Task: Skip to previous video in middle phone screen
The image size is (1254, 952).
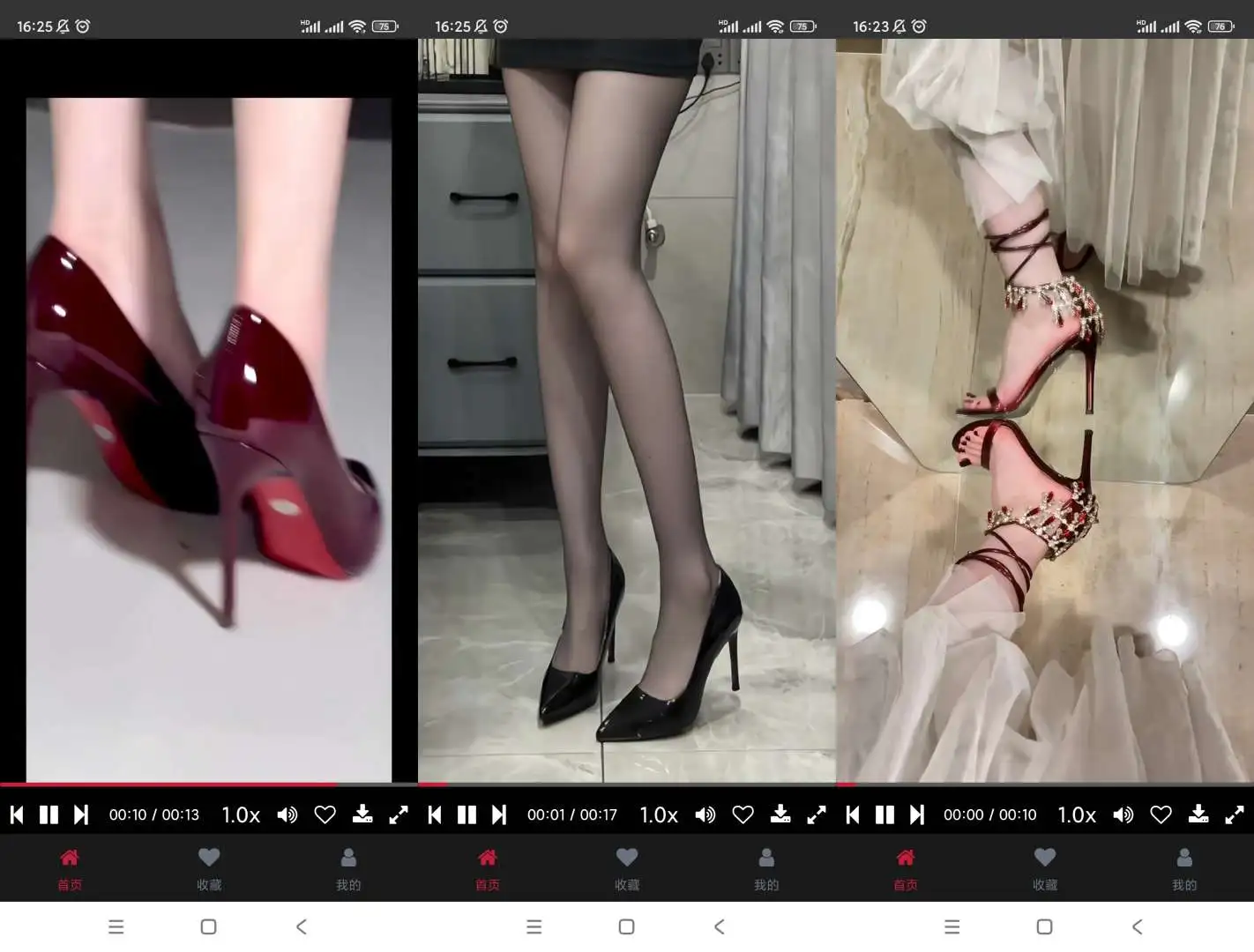Action: (x=435, y=814)
